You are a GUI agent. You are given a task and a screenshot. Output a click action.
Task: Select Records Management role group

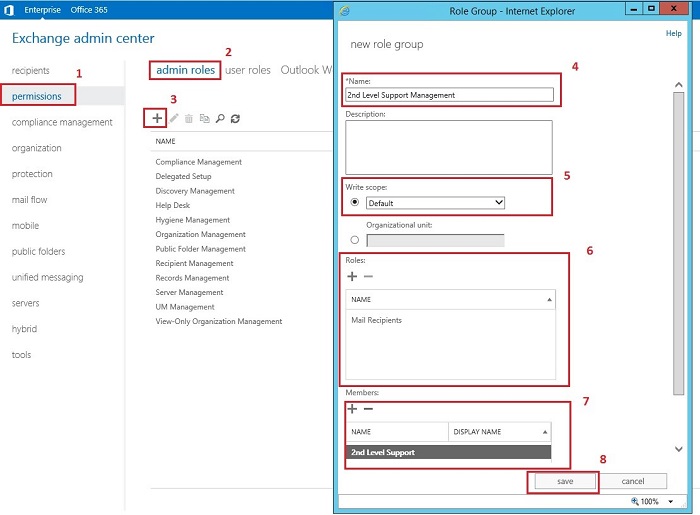coord(192,278)
